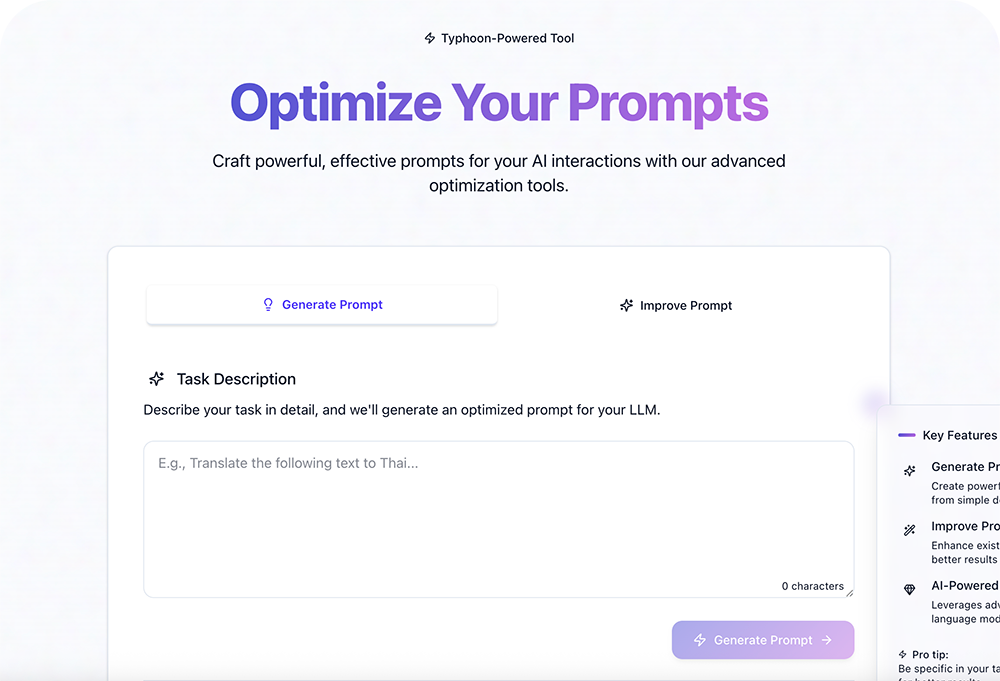The image size is (1000, 681).
Task: Open the Improve Prompt tab
Action: click(x=676, y=306)
